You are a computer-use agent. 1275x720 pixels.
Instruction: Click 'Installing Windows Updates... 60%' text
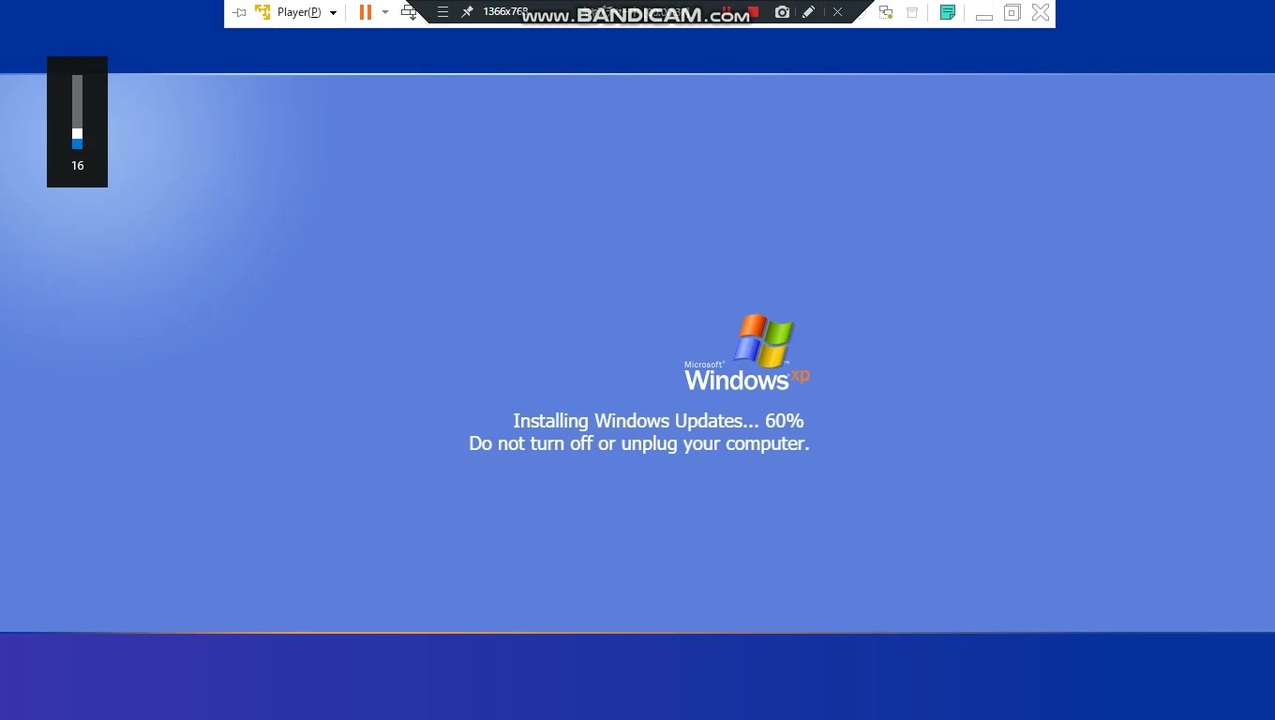[658, 421]
